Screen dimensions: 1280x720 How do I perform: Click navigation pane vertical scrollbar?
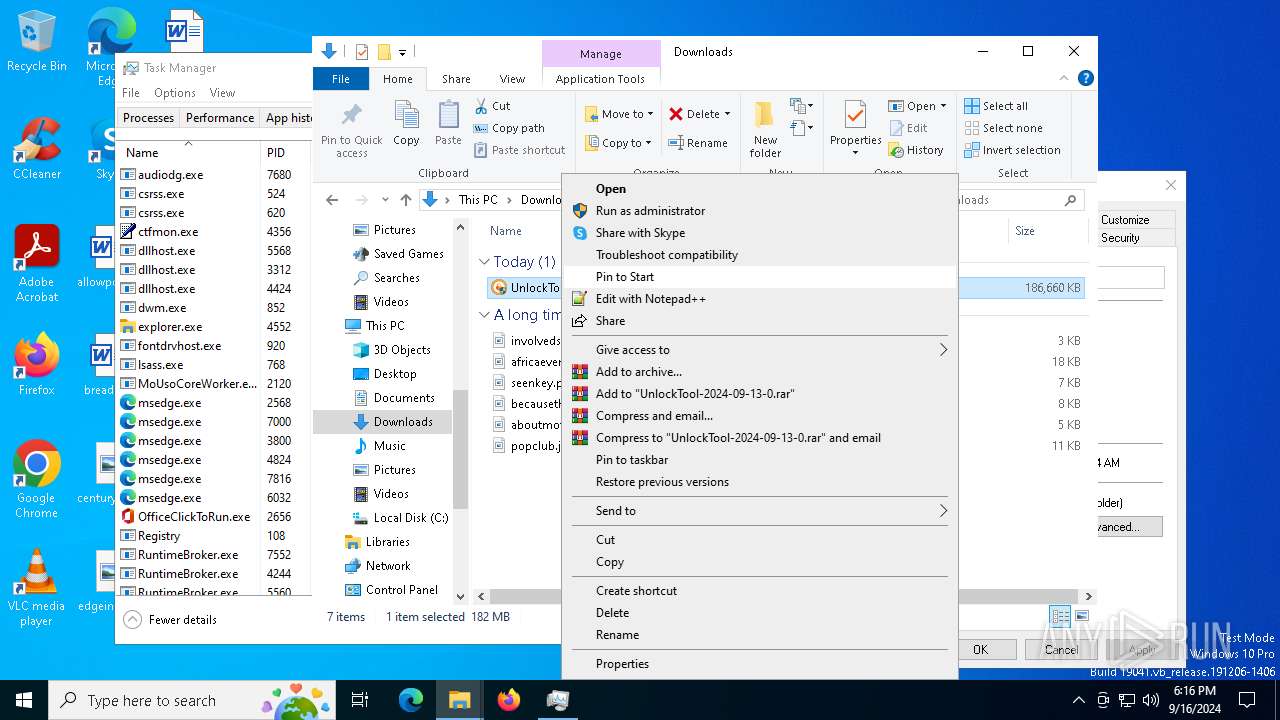pos(460,448)
